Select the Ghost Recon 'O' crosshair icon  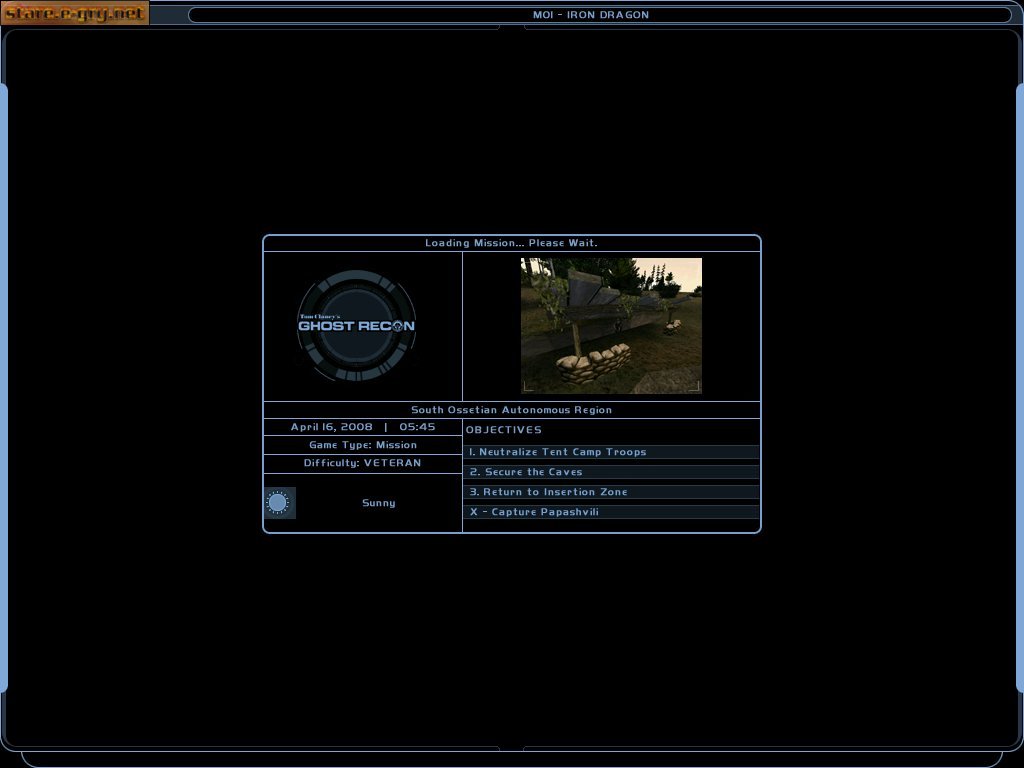(x=400, y=326)
